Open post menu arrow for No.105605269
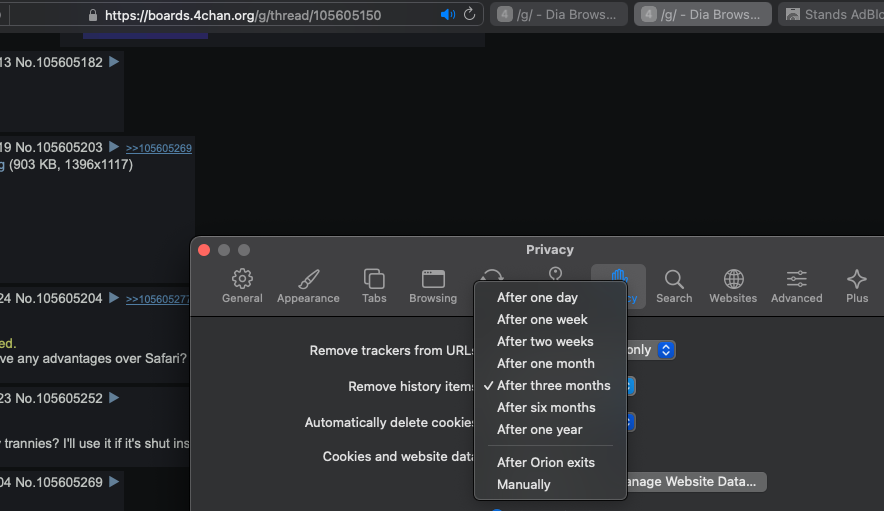 coord(114,482)
